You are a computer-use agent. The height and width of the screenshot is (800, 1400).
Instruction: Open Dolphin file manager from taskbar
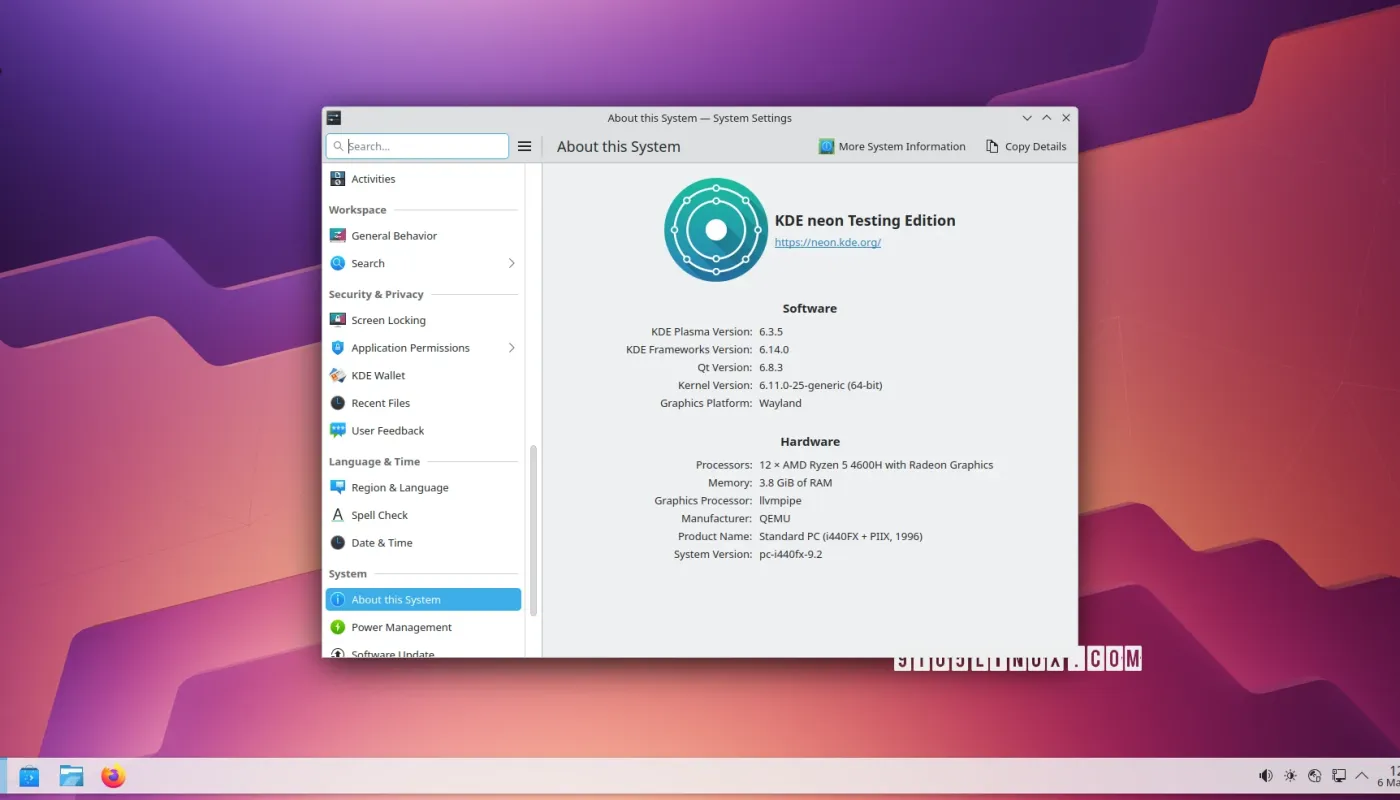pos(71,776)
